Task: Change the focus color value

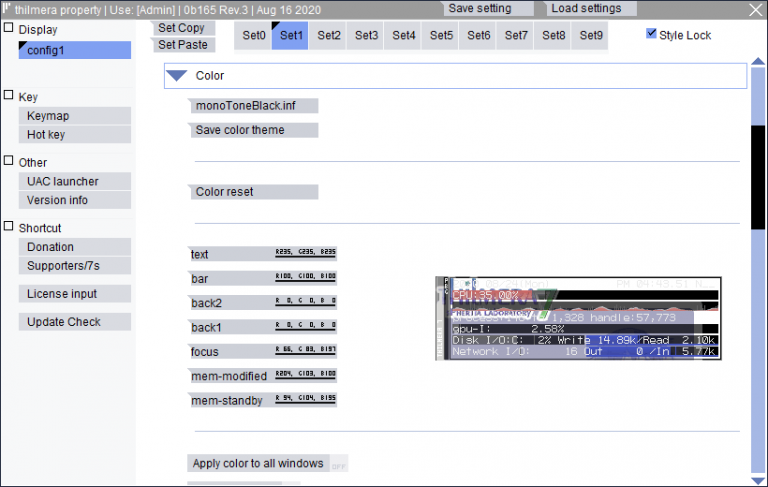Action: [305, 351]
